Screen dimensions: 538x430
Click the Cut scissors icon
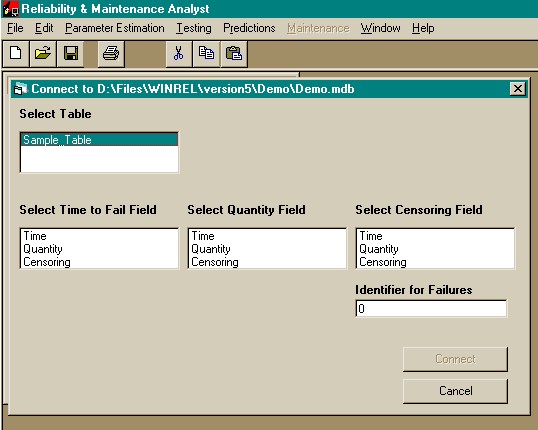click(x=179, y=54)
